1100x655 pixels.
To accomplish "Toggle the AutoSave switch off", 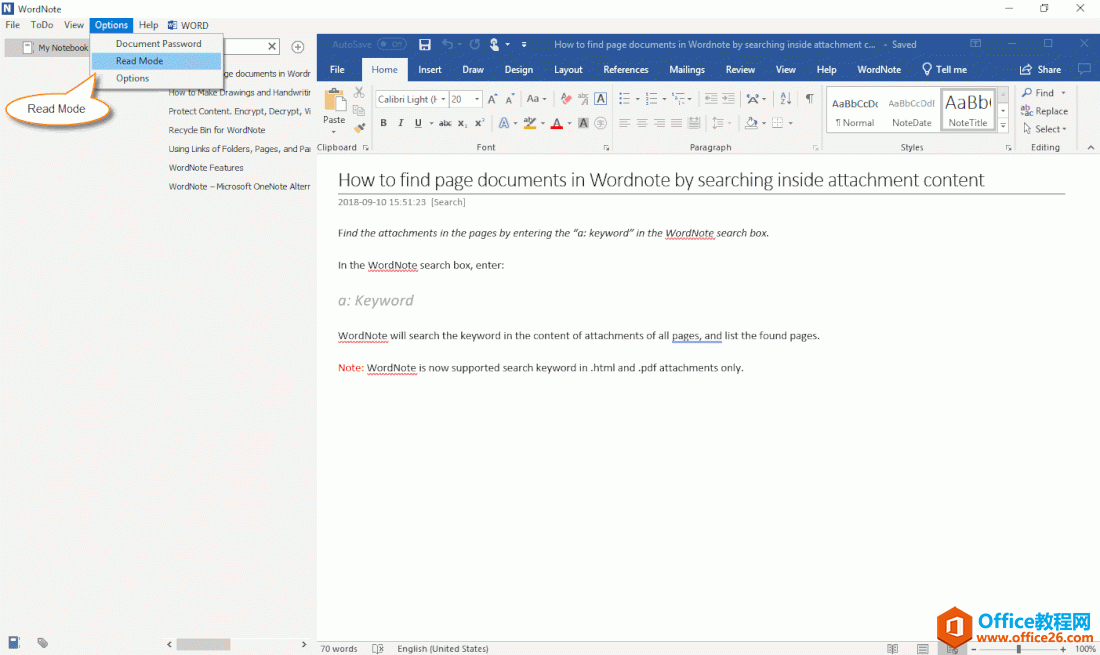I will (390, 44).
